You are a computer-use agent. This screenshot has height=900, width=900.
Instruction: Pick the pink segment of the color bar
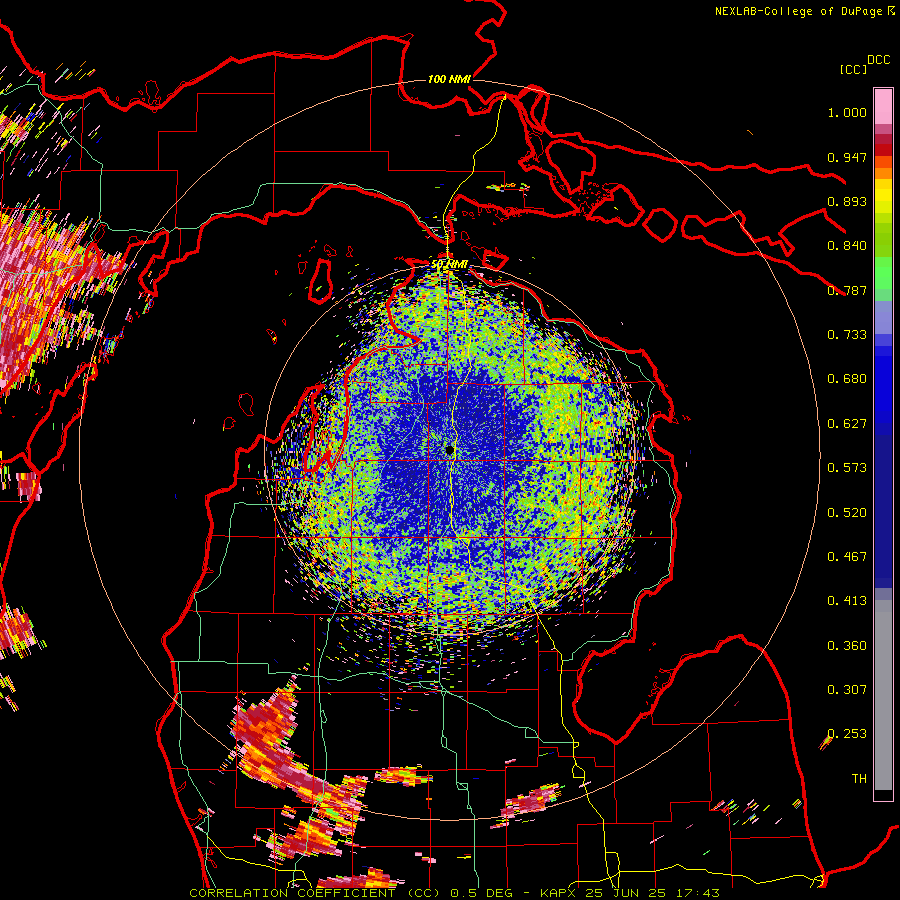[883, 106]
